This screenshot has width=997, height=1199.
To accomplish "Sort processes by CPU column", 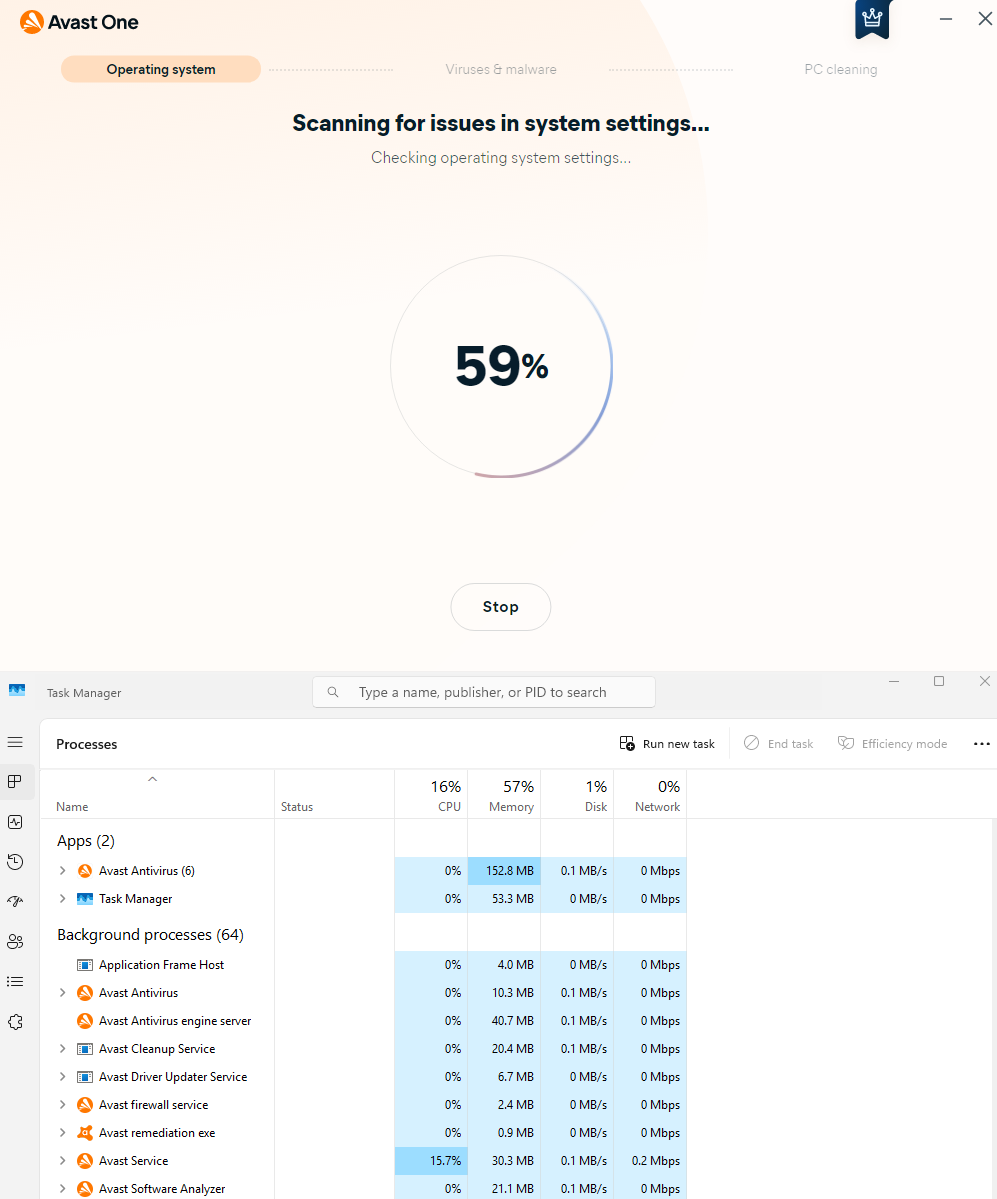I will [431, 795].
